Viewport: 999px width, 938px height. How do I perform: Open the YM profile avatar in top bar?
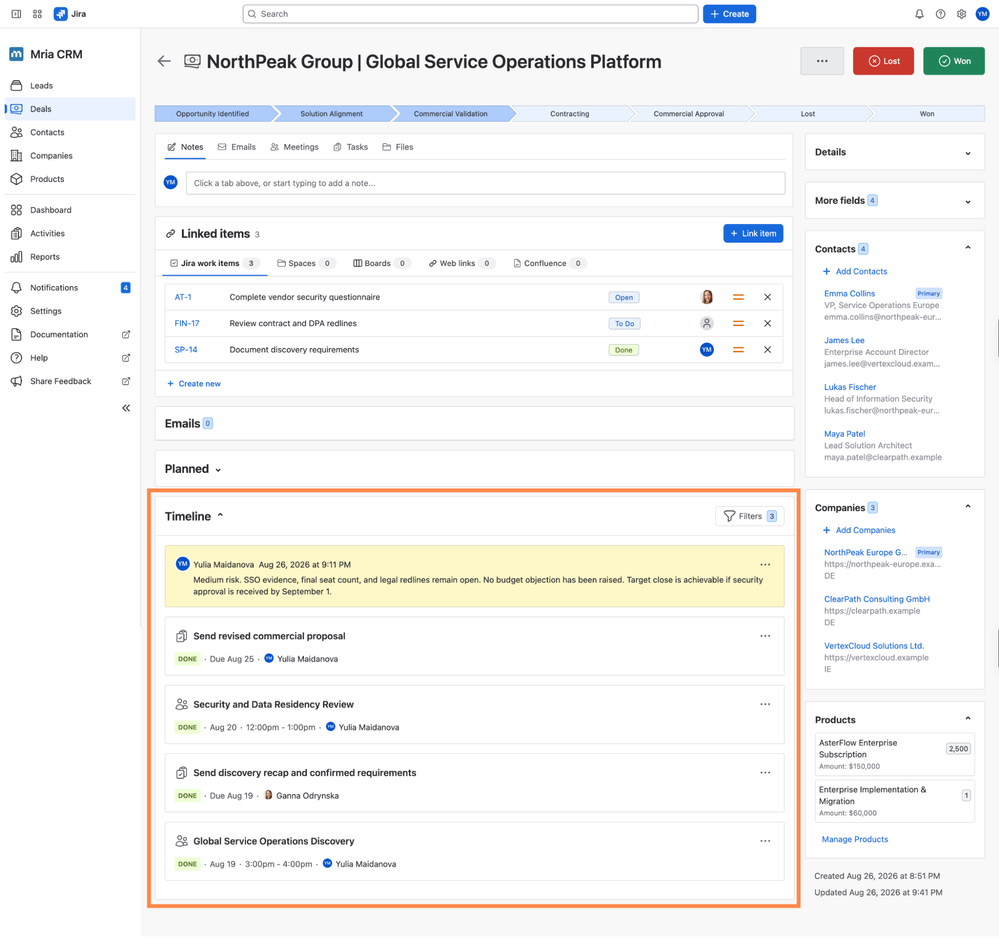tap(982, 14)
